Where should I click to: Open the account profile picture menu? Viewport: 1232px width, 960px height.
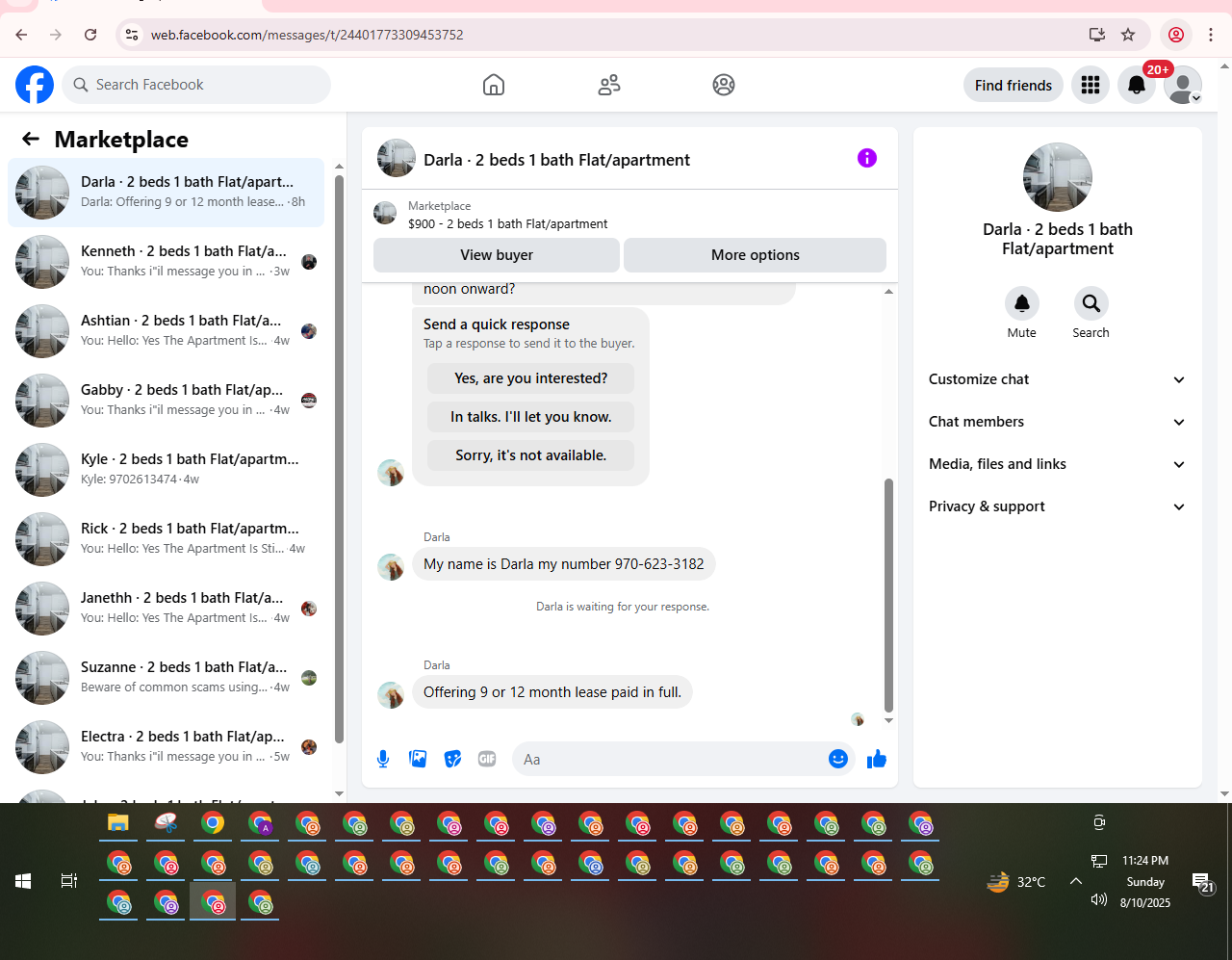pyautogui.click(x=1183, y=85)
